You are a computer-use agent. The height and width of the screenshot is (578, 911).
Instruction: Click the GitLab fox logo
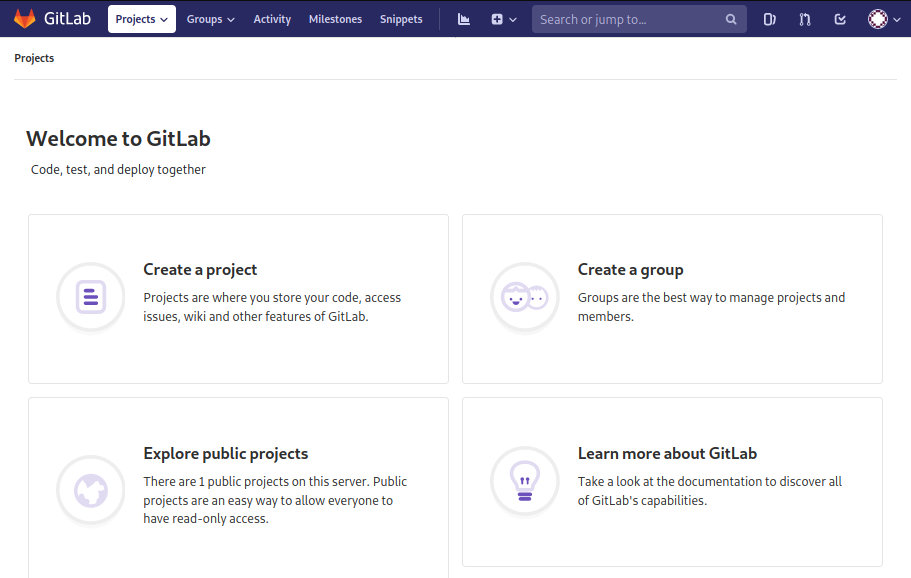point(25,19)
